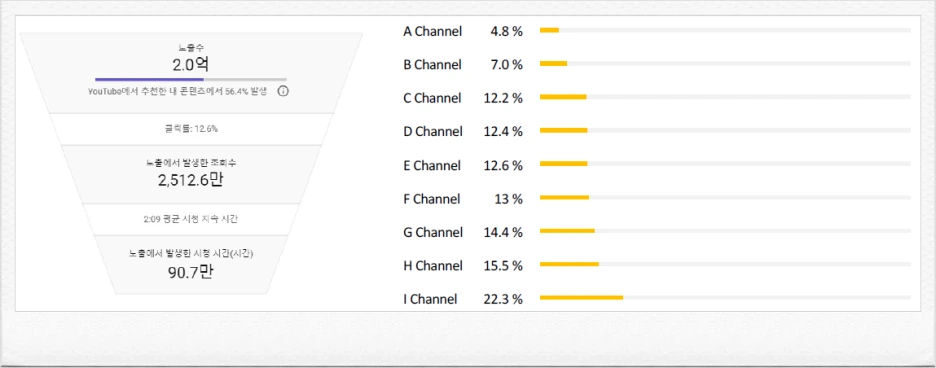Click the E Channel 12.6 % value
Image resolution: width=936 pixels, height=368 pixels.
pyautogui.click(x=503, y=165)
